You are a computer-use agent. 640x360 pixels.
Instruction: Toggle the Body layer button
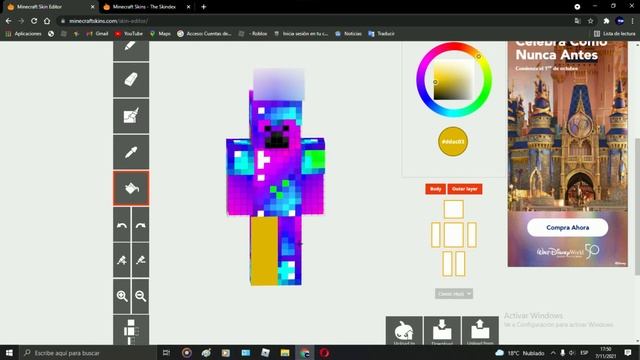(x=436, y=189)
